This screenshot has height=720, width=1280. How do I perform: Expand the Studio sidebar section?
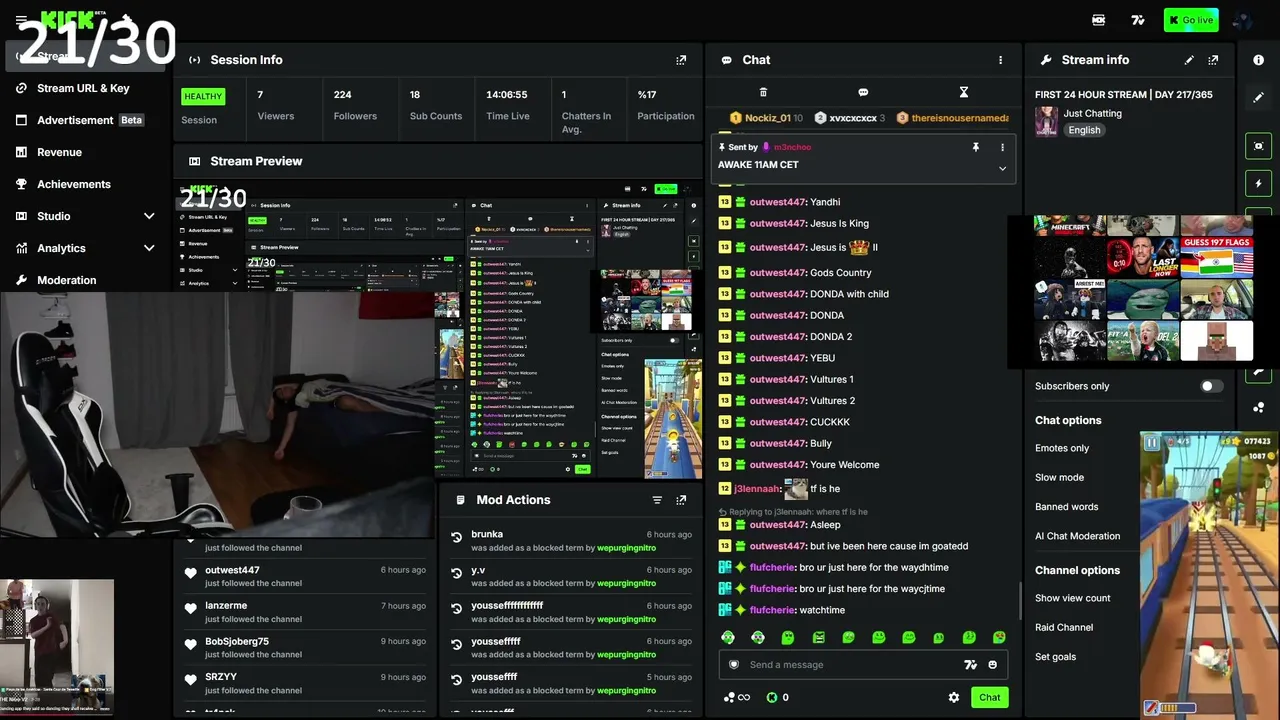coord(149,216)
